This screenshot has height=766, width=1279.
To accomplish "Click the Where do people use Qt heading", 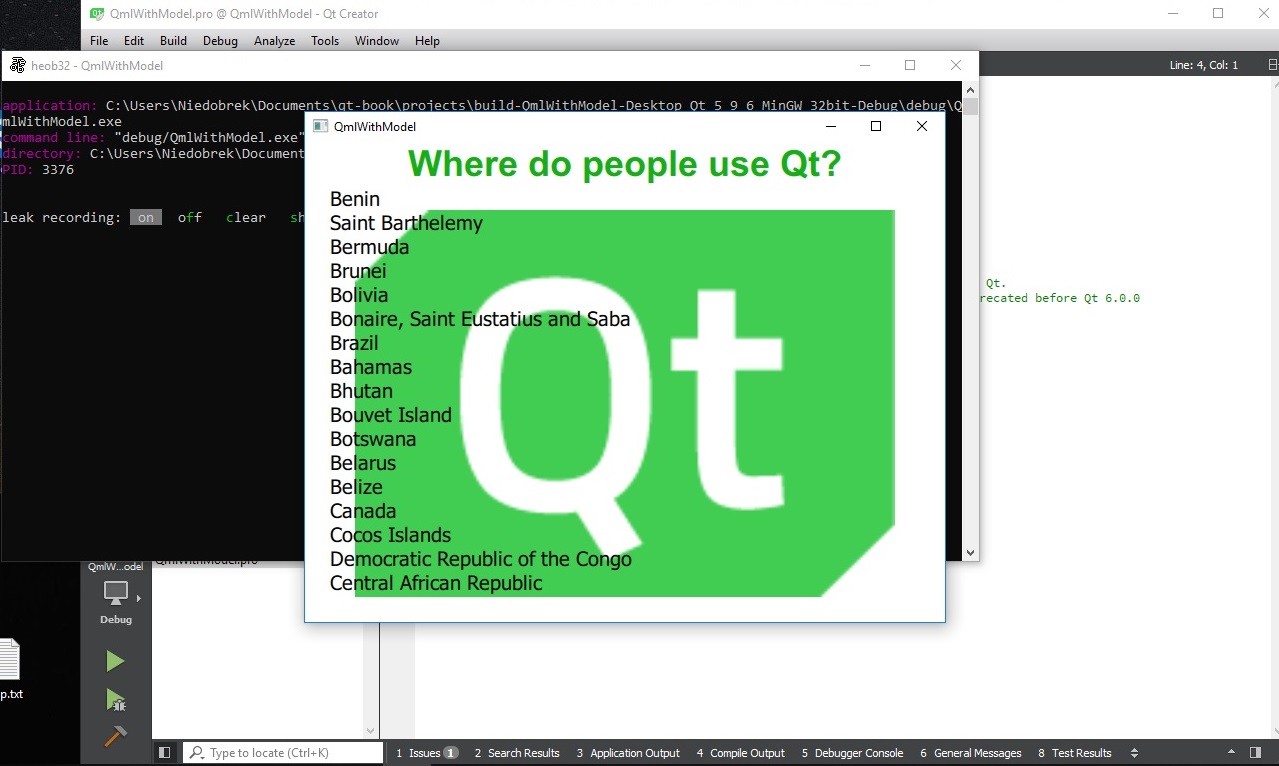I will pos(625,163).
